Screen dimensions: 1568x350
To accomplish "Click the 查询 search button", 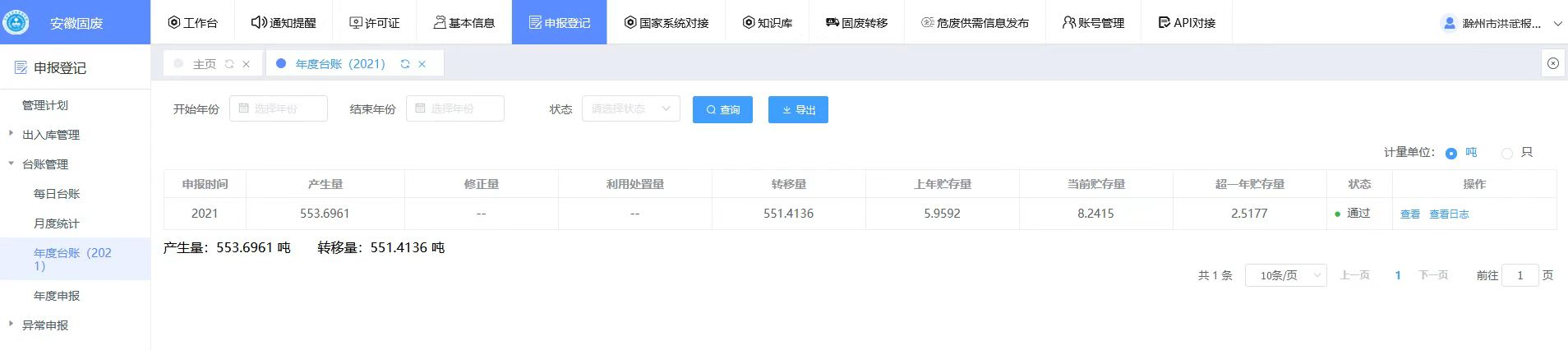I will [x=722, y=109].
